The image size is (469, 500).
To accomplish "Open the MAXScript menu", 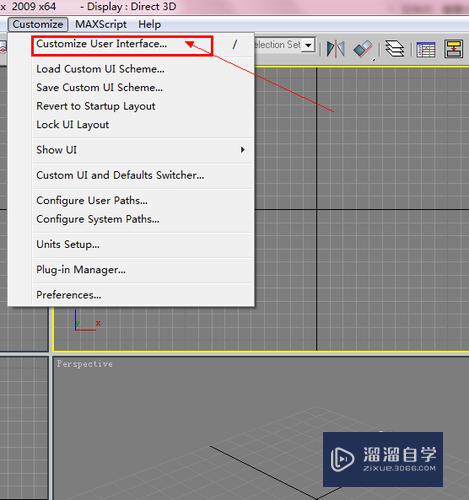I will 101,24.
